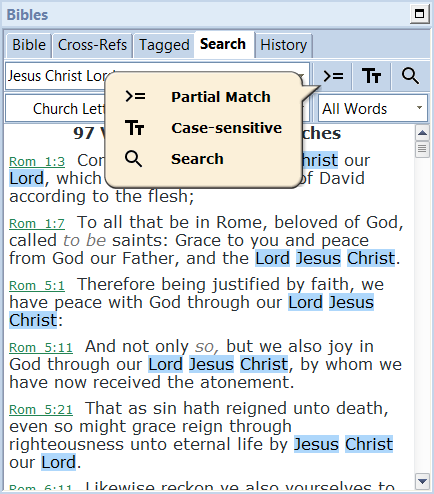Click the magnifier icon in tooltip legend
434x494 pixels.
(x=134, y=159)
